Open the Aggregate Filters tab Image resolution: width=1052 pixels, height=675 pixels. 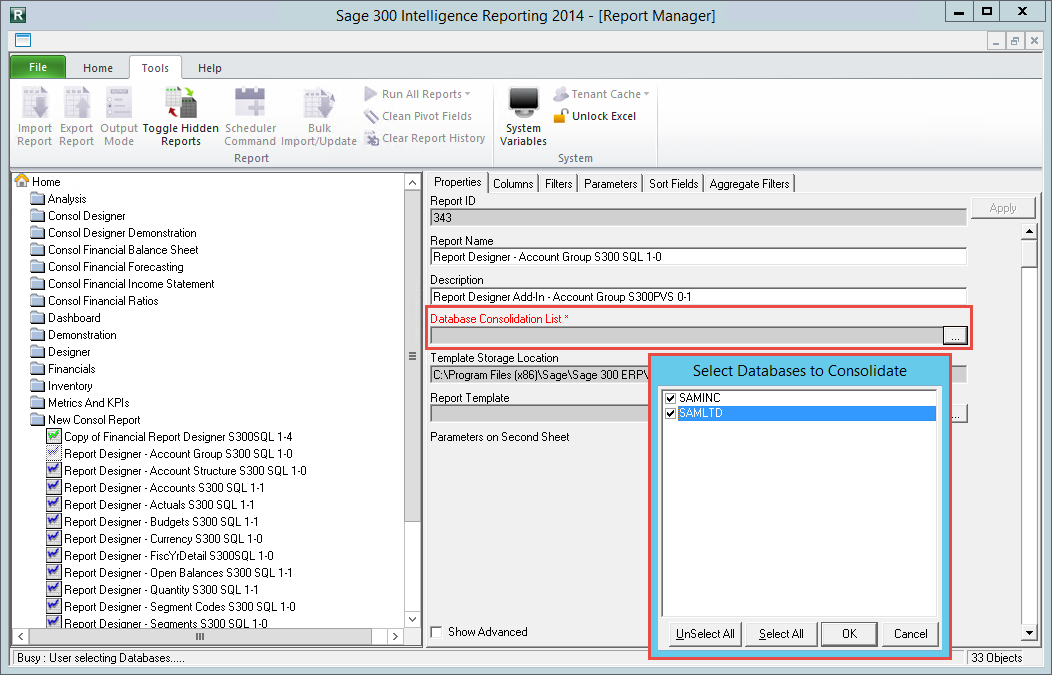pyautogui.click(x=749, y=184)
